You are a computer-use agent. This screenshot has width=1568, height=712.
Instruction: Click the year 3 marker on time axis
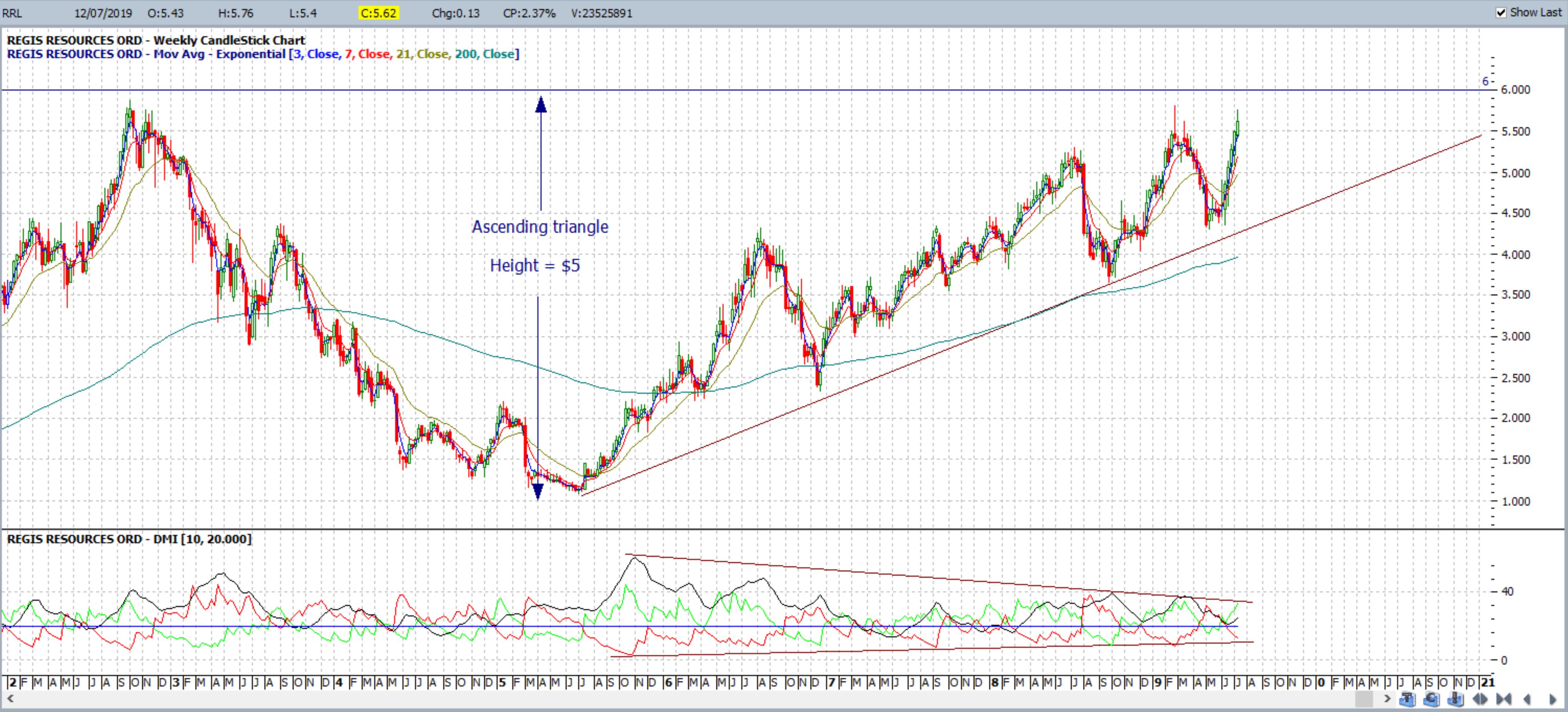[176, 683]
